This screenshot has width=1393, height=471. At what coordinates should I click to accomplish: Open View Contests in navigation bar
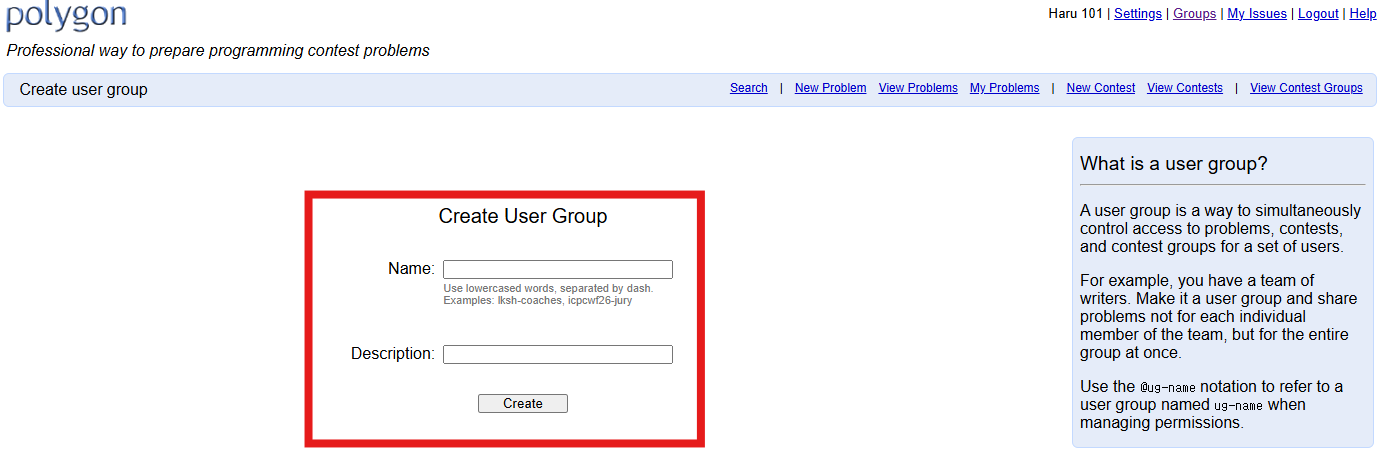[x=1185, y=88]
